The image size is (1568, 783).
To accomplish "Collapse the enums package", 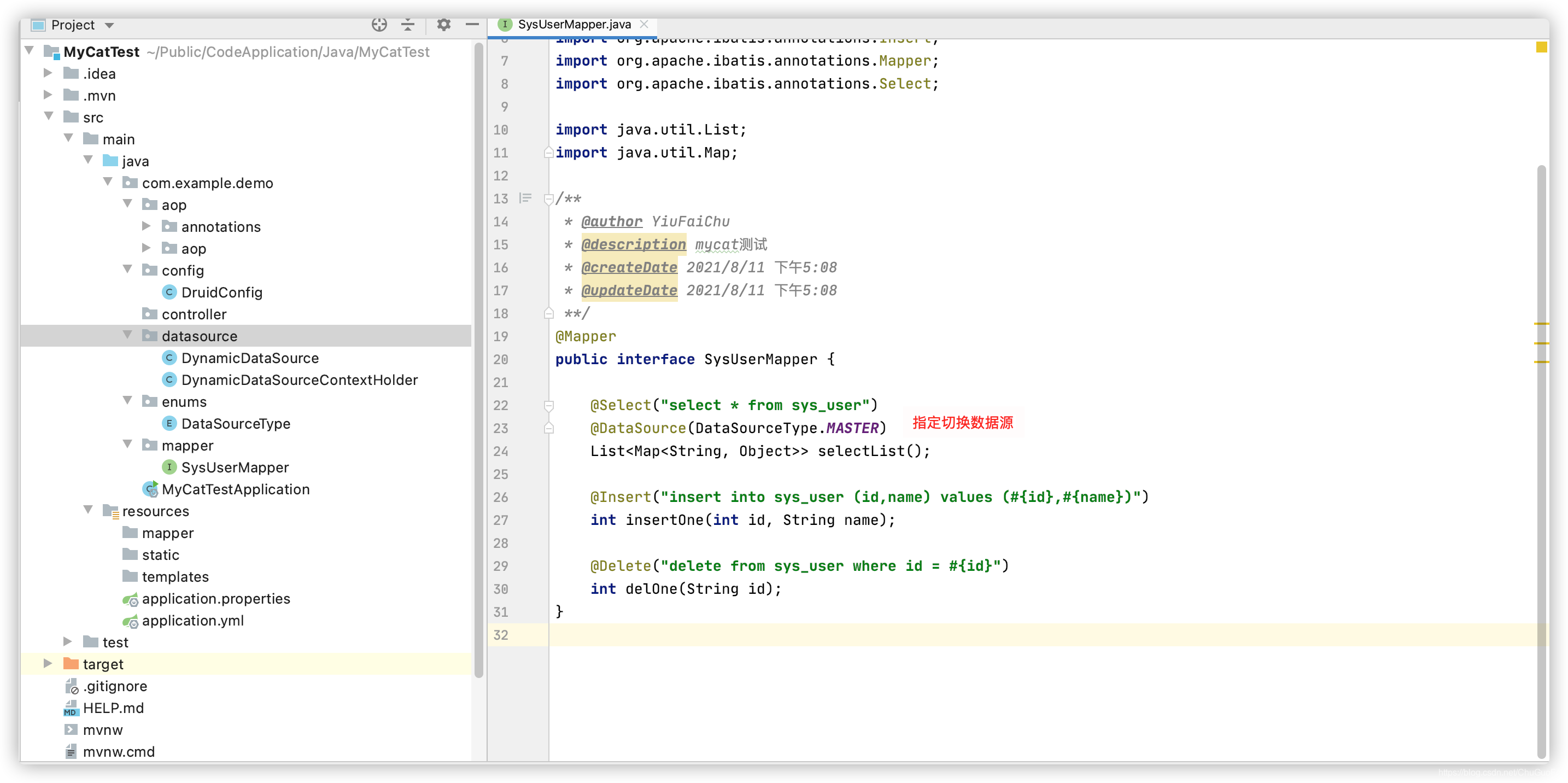I will tap(127, 401).
